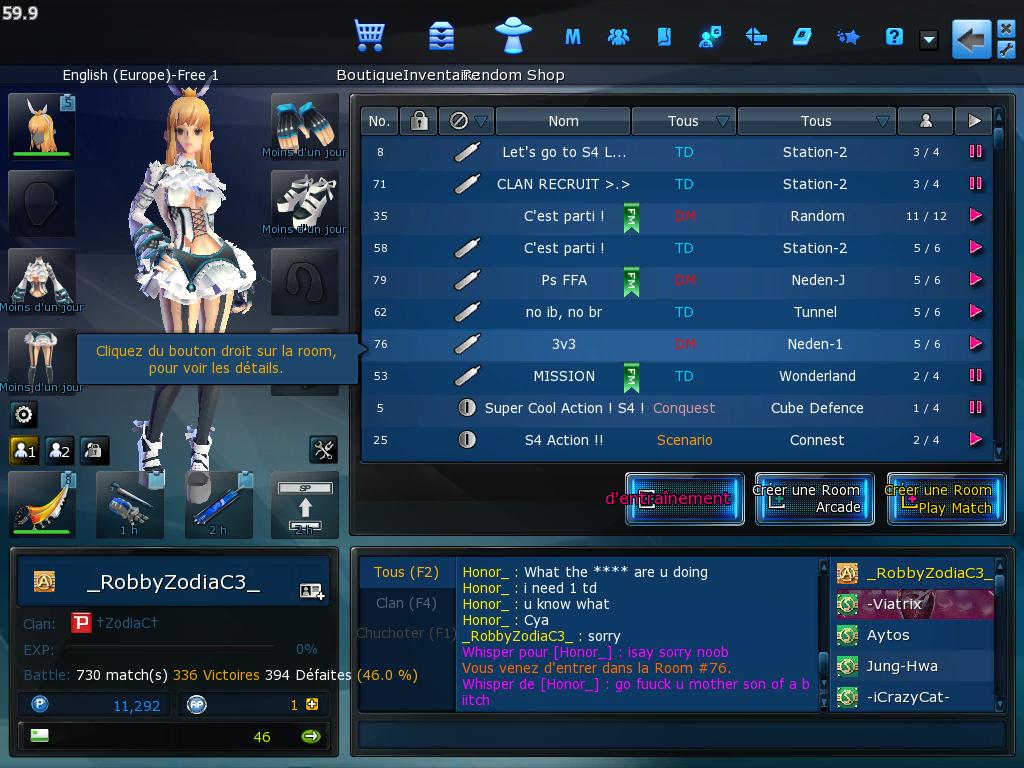This screenshot has height=768, width=1024.
Task: Sort rooms by Nom column
Action: pos(563,121)
